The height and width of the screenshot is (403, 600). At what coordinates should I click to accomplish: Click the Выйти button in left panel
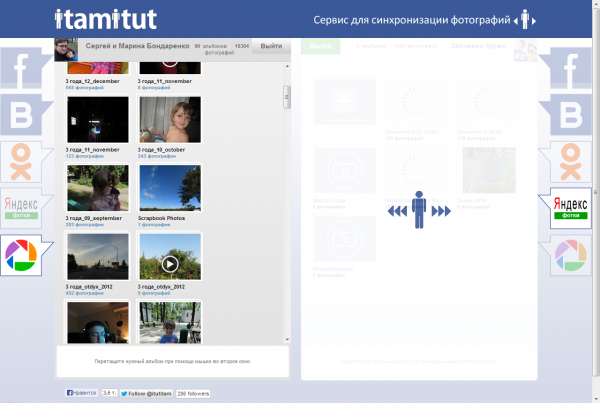[x=271, y=46]
